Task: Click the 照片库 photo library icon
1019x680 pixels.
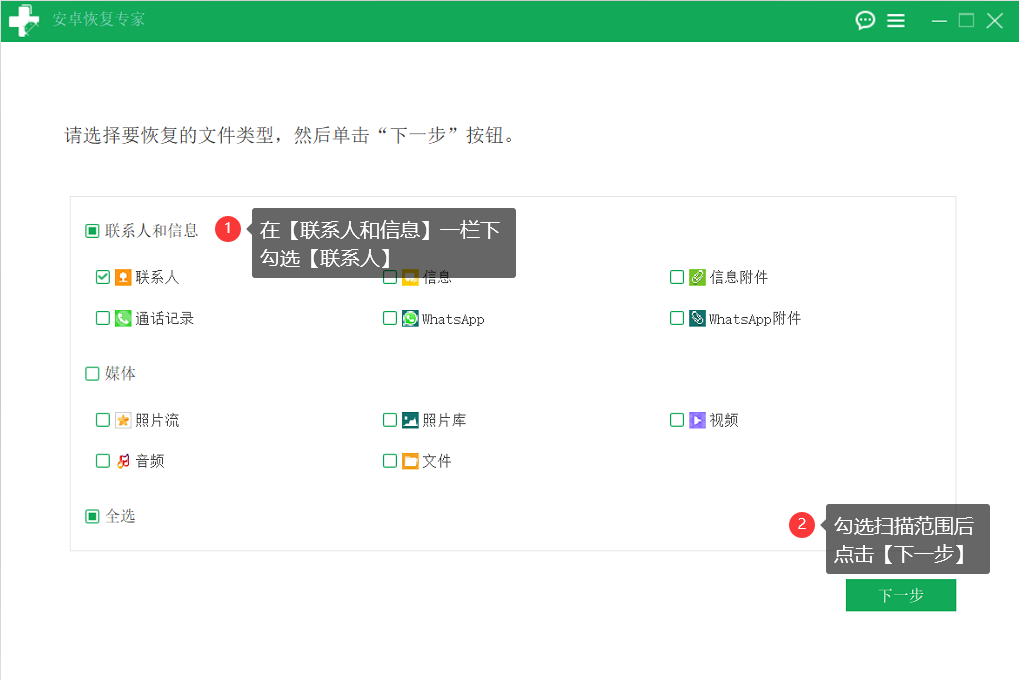Action: [409, 420]
